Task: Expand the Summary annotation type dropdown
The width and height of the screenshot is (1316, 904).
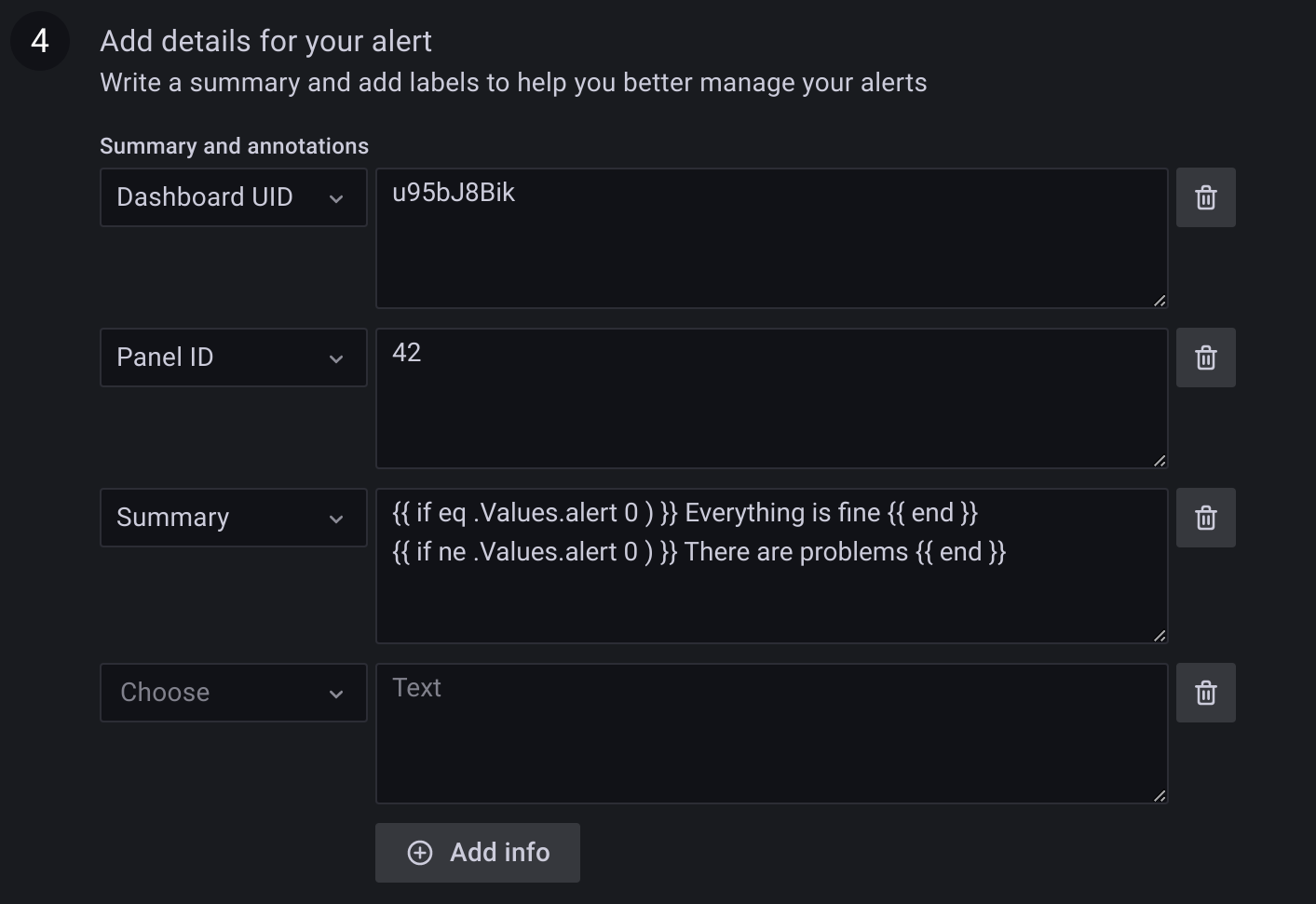Action: [233, 518]
